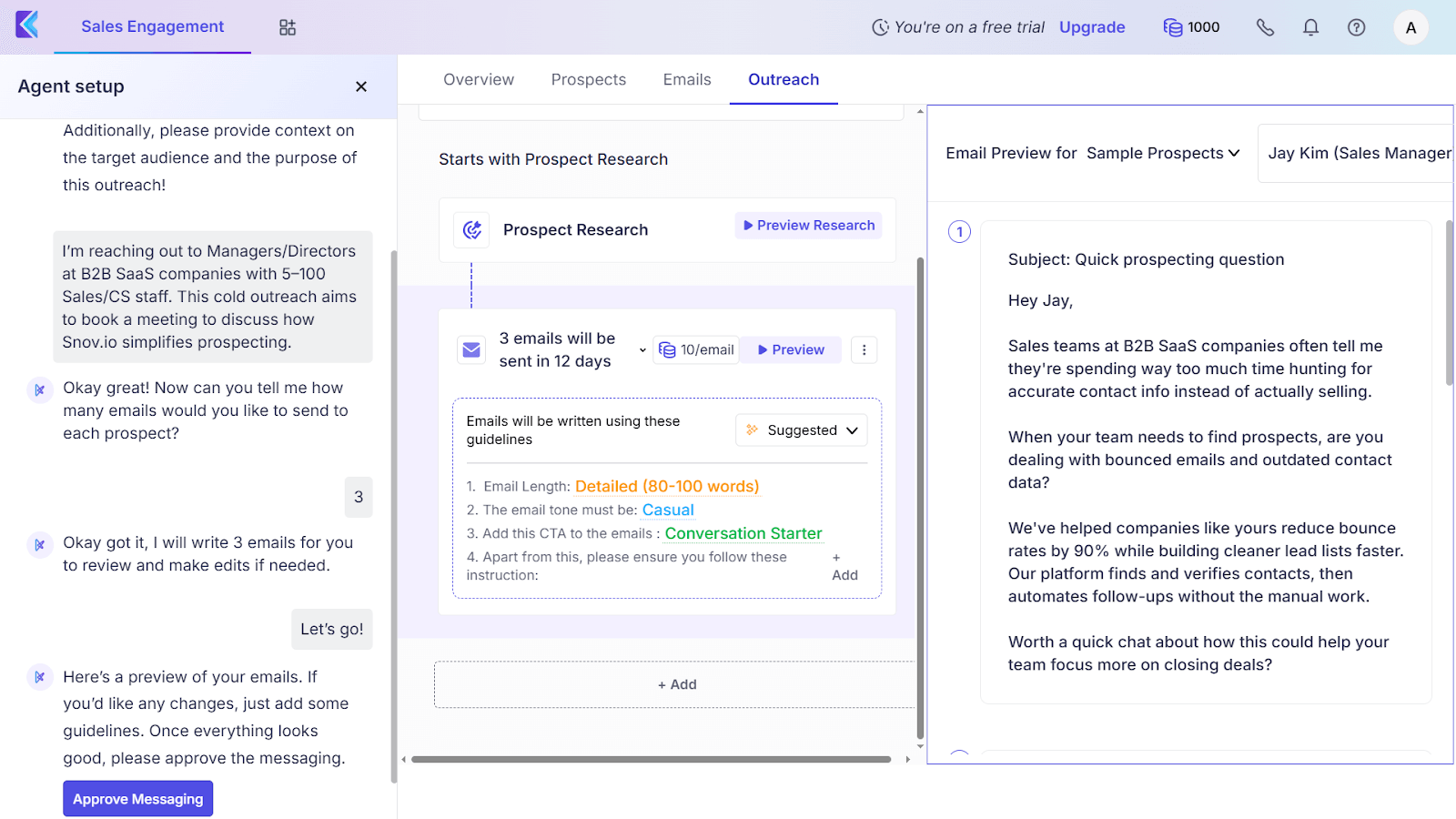Image resolution: width=1456 pixels, height=819 pixels.
Task: Click the horizontal scrollbar under the workflow
Action: click(651, 759)
